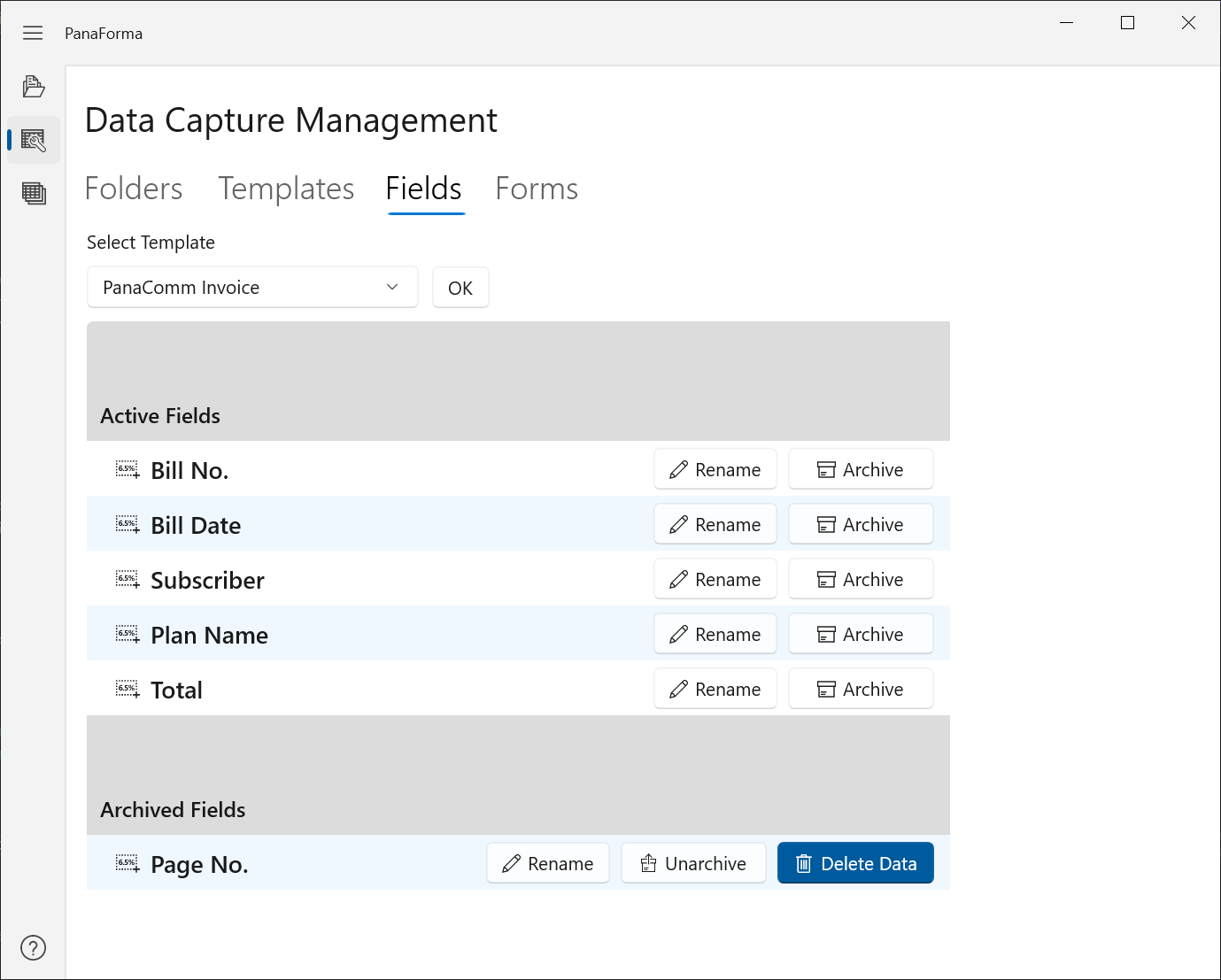
Task: Select the Data Capture Management sidebar icon
Action: tap(34, 140)
